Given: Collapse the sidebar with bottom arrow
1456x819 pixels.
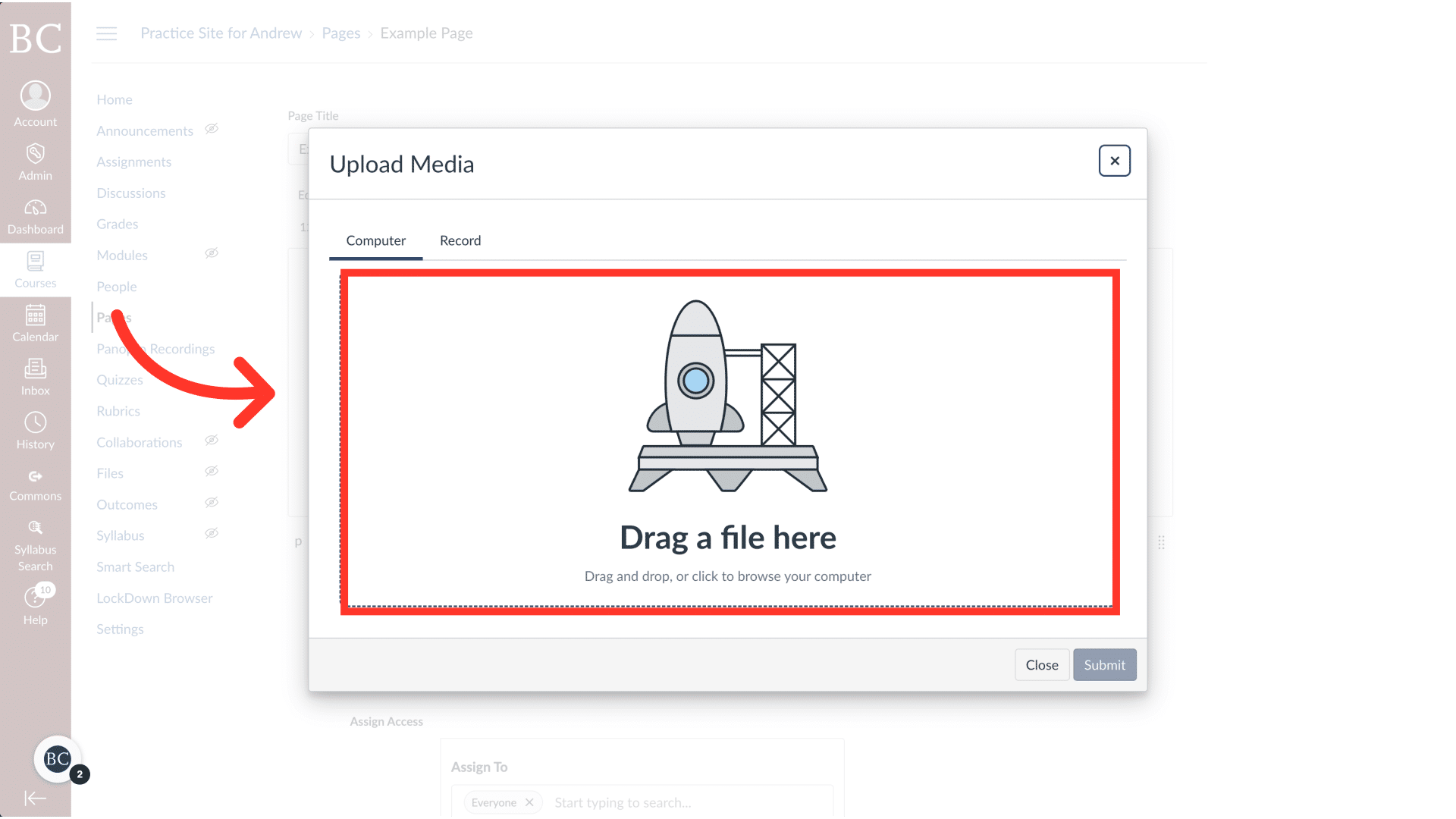Looking at the screenshot, I should point(35,798).
